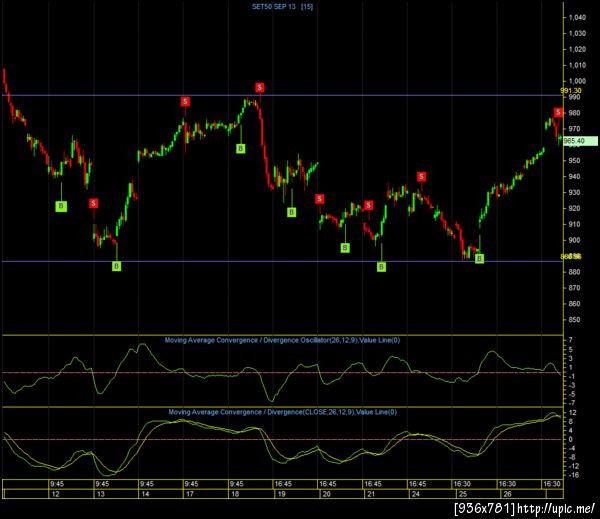The width and height of the screenshot is (600, 519).
Task: Click the Buy marker in the middle of day 20
Action: (x=345, y=248)
